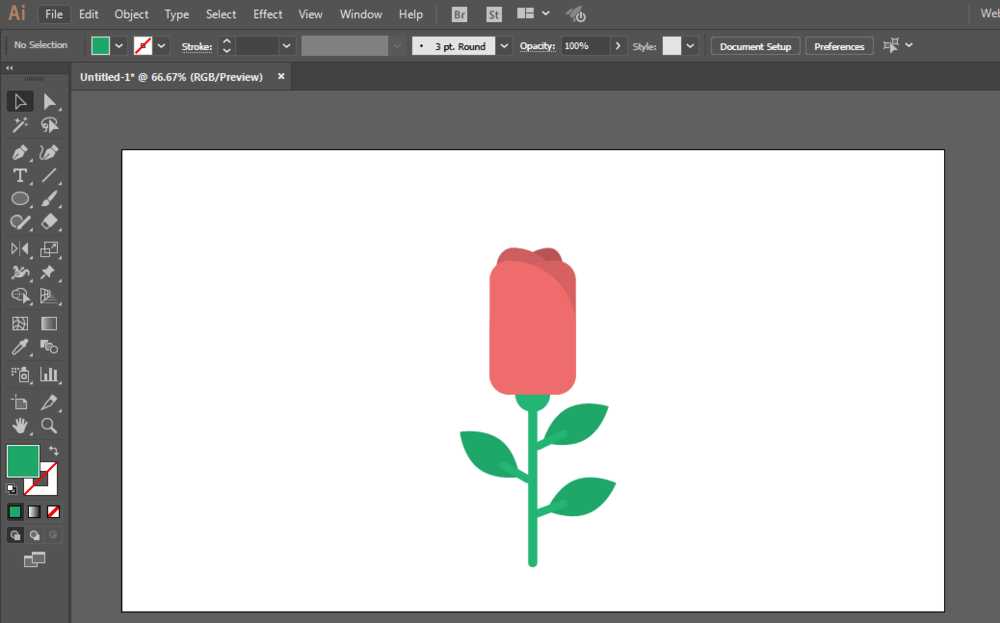Select the Magic Wand tool
This screenshot has height=623, width=1000.
point(19,126)
